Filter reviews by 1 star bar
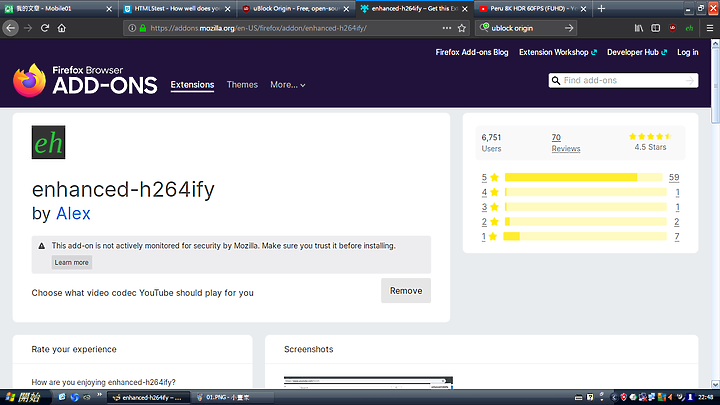This screenshot has width=720, height=405. click(x=585, y=236)
